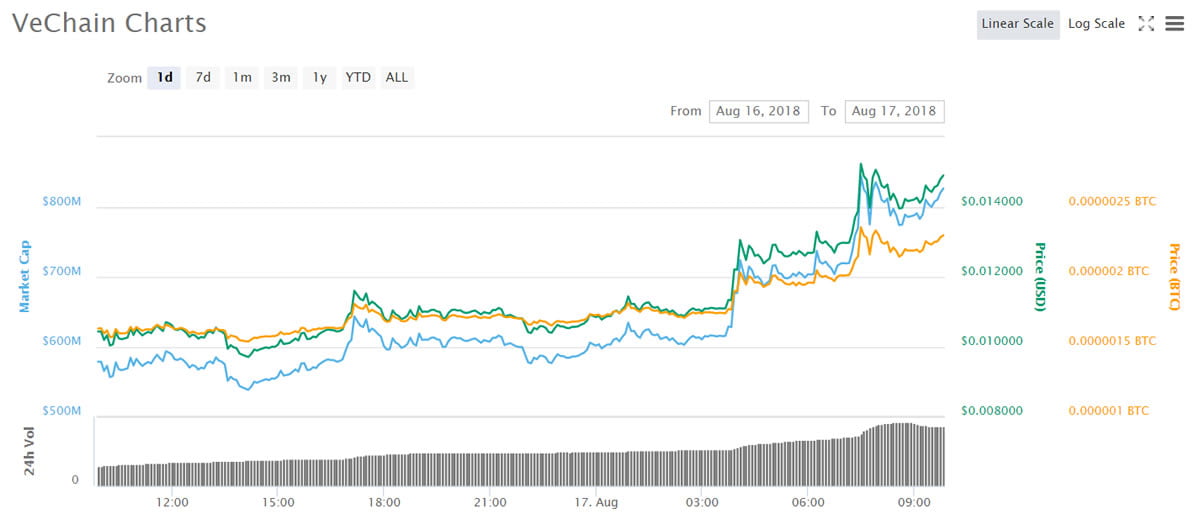Click the 18:00 time axis label

[x=384, y=501]
